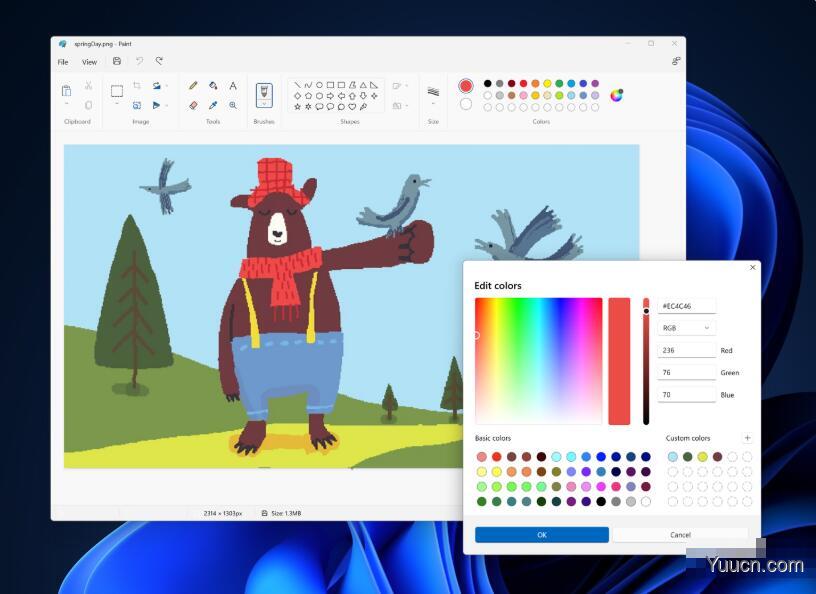Image resolution: width=816 pixels, height=594 pixels.
Task: Click the Rotate icon in Image group
Action: tap(157, 85)
